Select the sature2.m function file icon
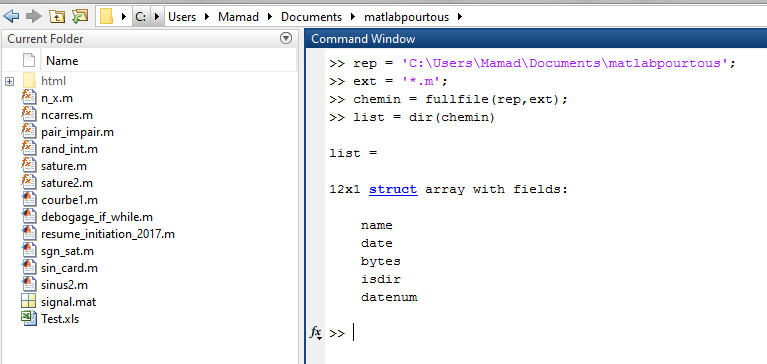 28,182
